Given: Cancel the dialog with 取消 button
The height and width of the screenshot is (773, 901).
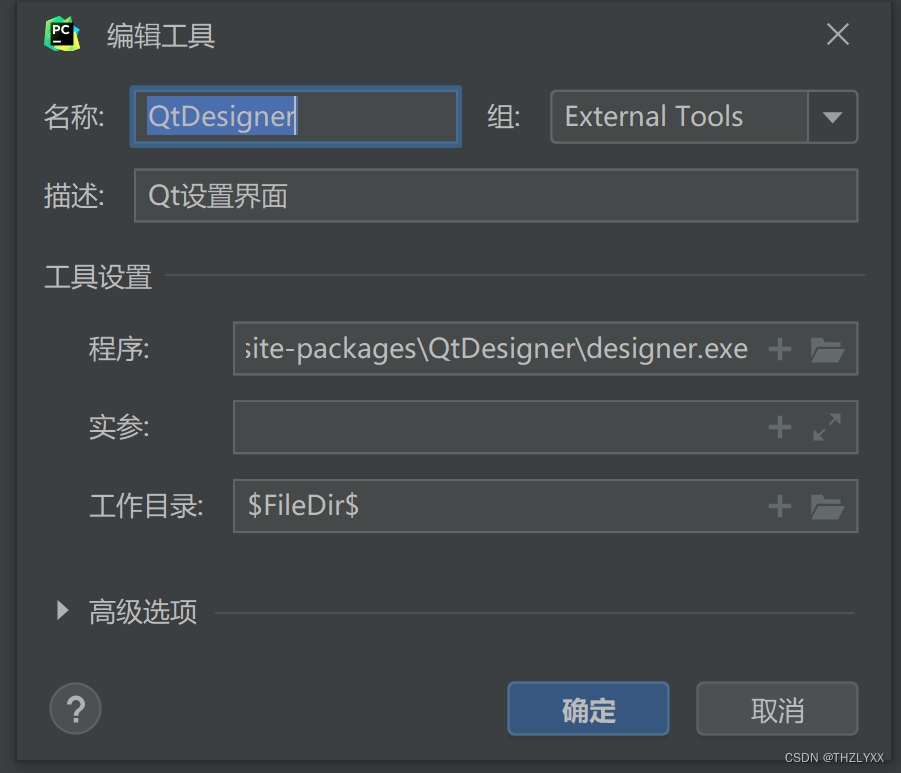Looking at the screenshot, I should 777,709.
